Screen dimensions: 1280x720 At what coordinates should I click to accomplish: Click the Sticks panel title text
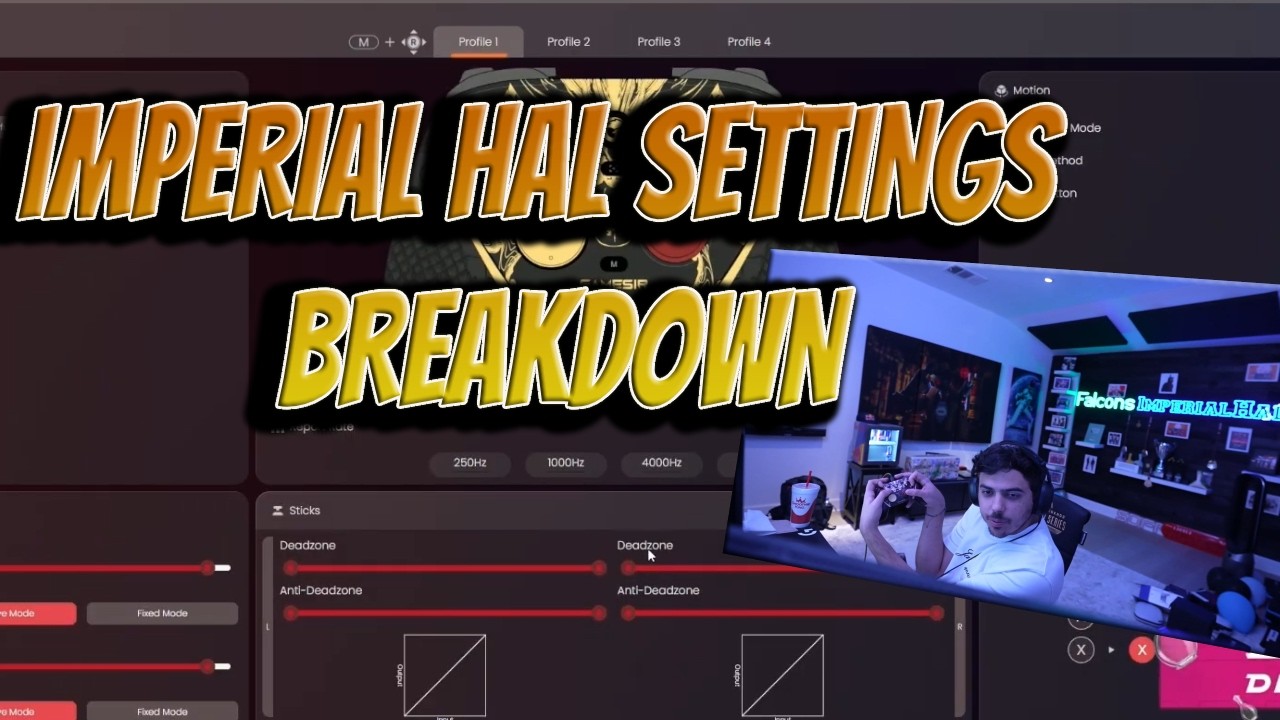[304, 510]
